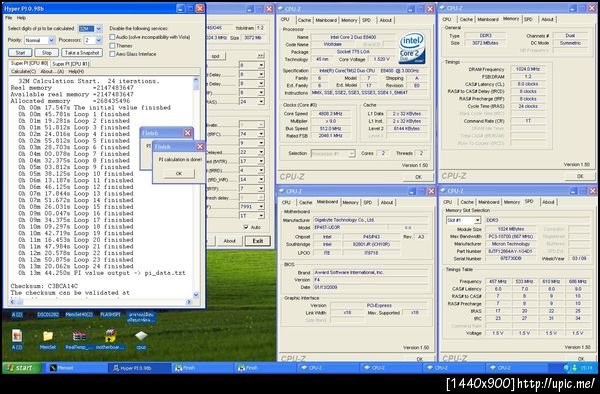Toggle the Auto checkbox in MemSet
Screen dimensions: 600x394
point(246,227)
